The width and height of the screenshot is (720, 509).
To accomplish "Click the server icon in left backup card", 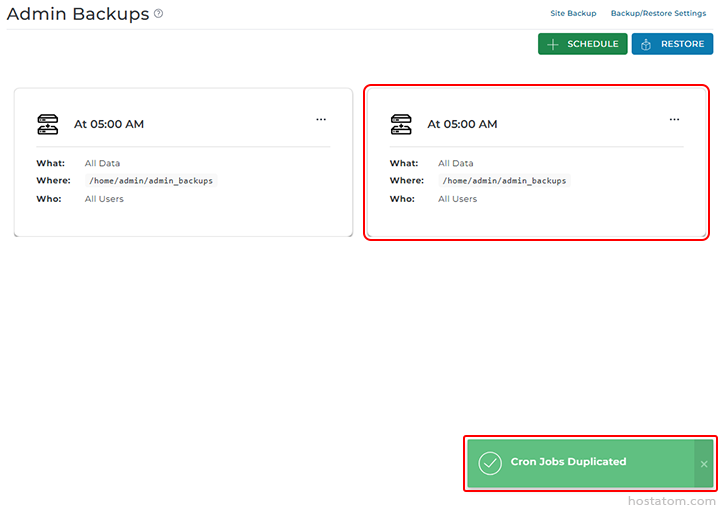I will [x=48, y=124].
